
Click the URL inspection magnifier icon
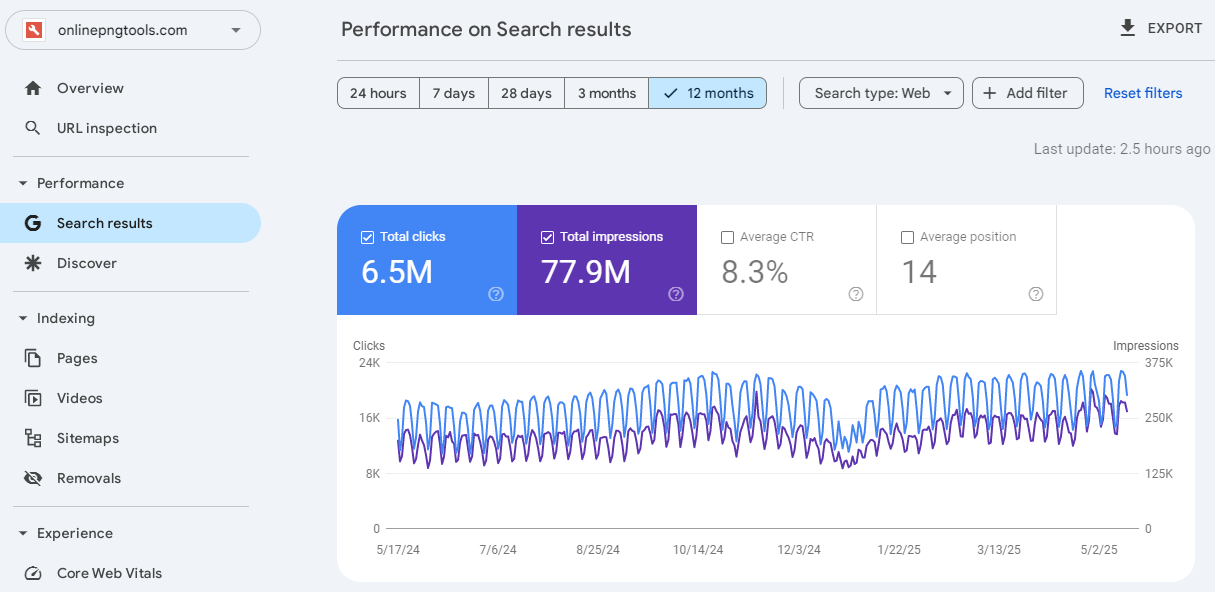tap(33, 128)
